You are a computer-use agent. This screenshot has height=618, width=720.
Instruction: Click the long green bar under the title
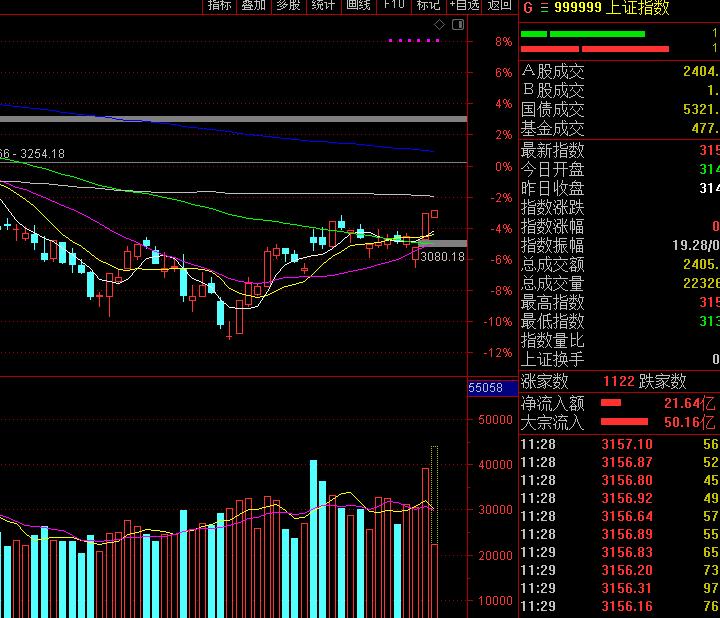(597, 34)
